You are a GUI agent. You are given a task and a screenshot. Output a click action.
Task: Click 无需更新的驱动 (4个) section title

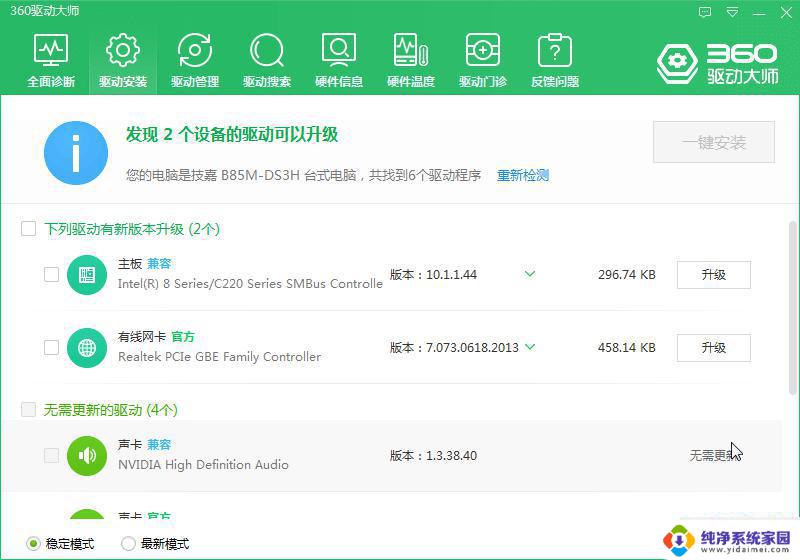110,410
